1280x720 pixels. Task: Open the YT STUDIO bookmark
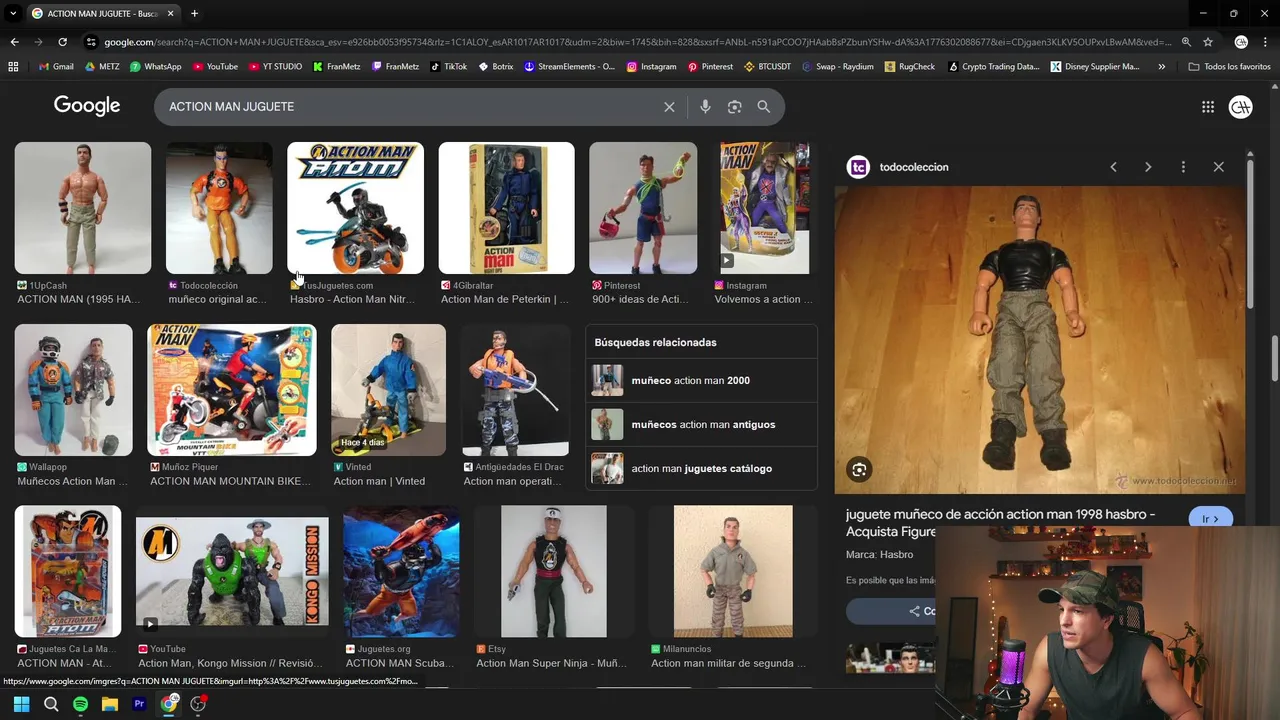pyautogui.click(x=275, y=67)
